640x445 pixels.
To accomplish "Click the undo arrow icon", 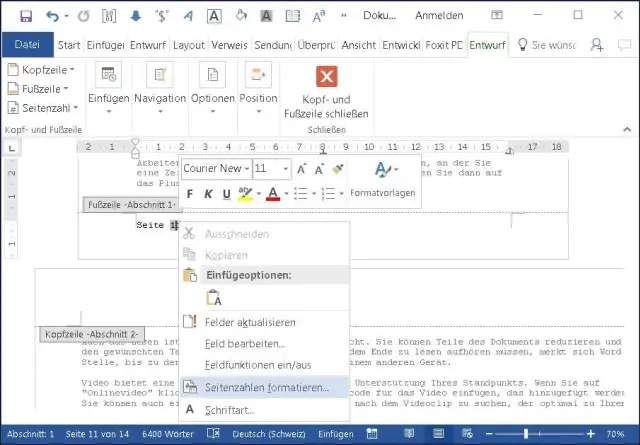I will coord(52,16).
